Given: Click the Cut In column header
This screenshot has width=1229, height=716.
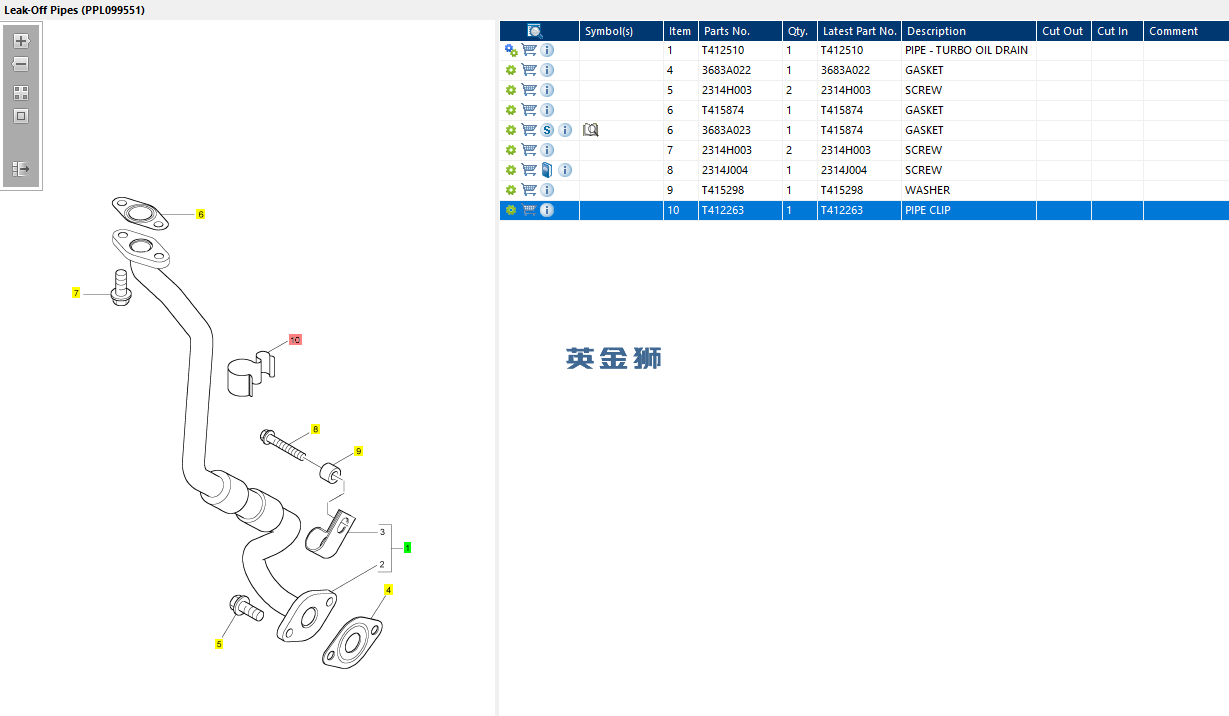Looking at the screenshot, I should point(1117,31).
